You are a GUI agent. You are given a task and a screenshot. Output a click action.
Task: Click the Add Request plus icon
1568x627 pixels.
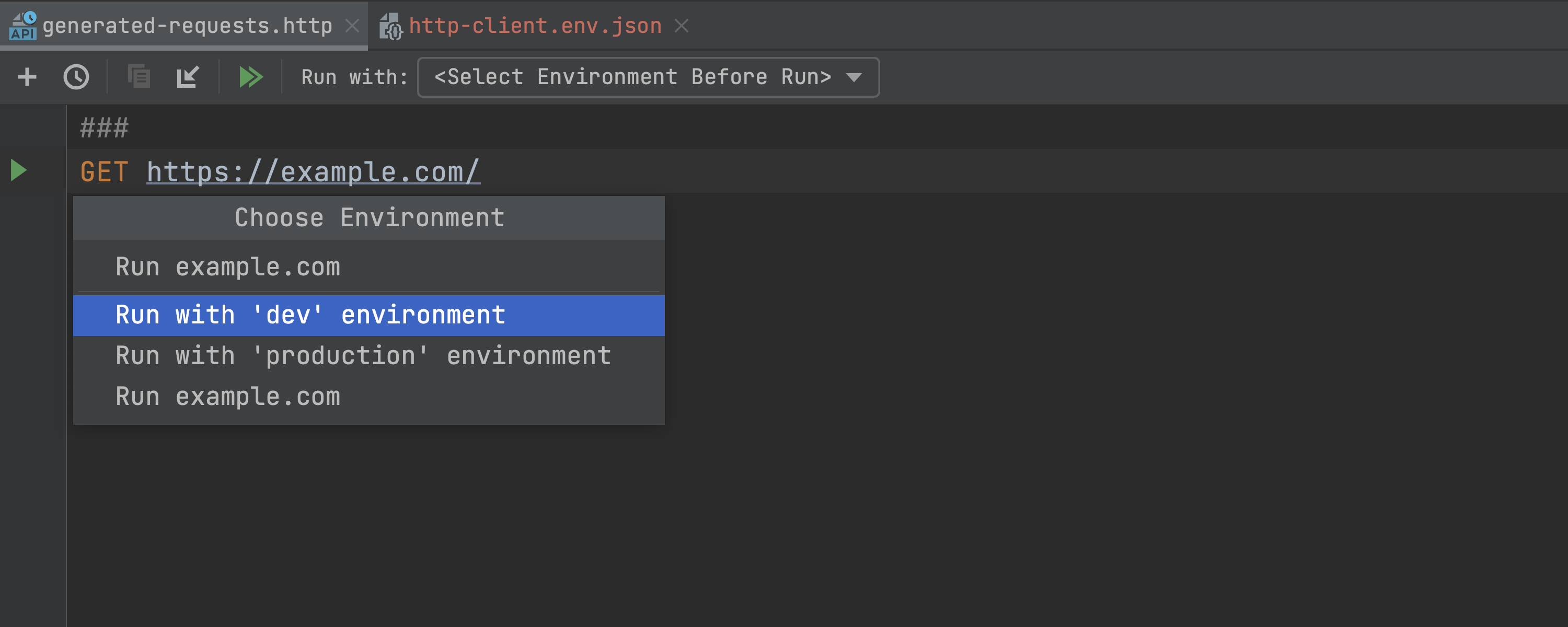coord(27,77)
